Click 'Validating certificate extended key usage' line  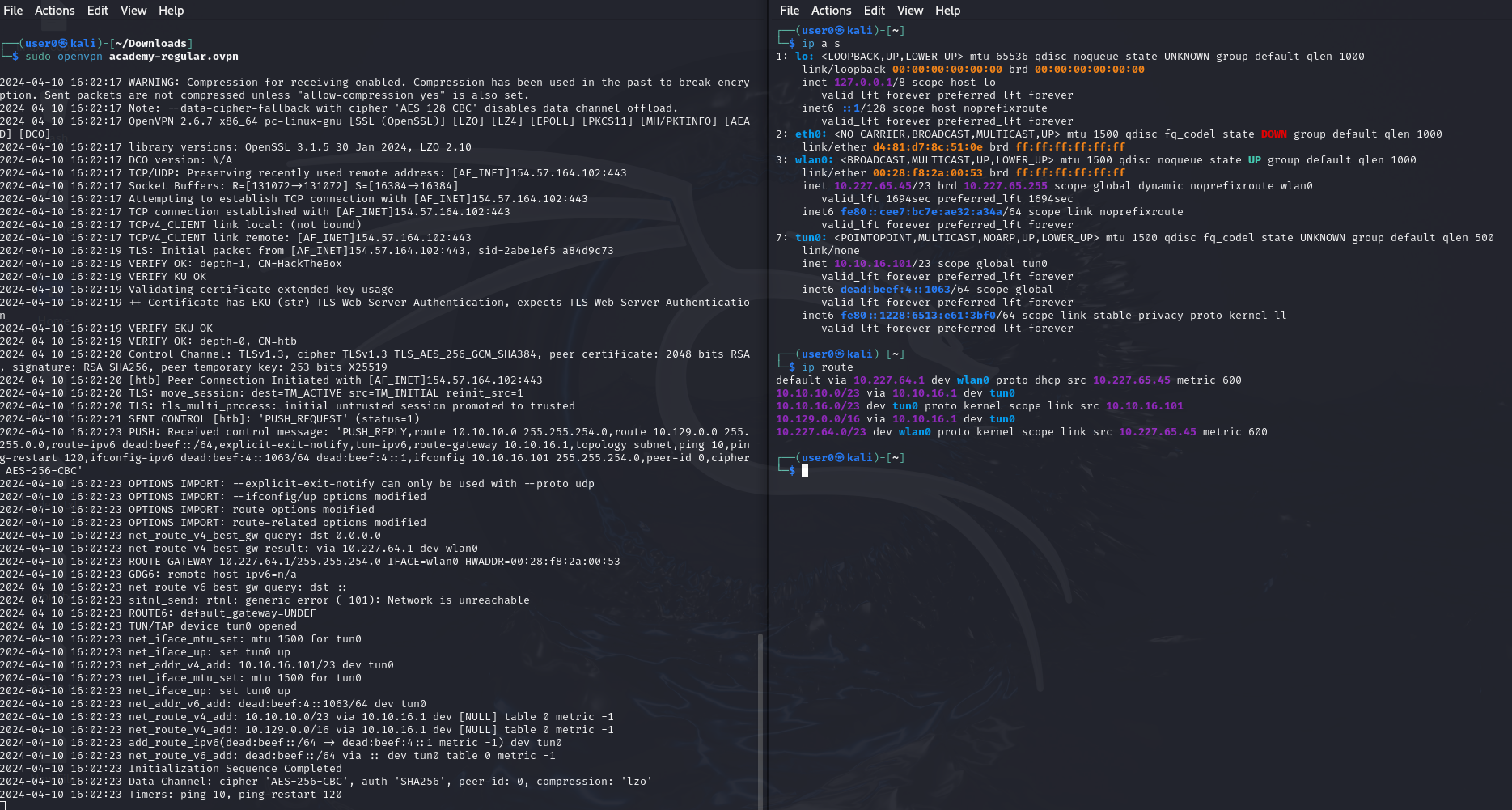261,290
